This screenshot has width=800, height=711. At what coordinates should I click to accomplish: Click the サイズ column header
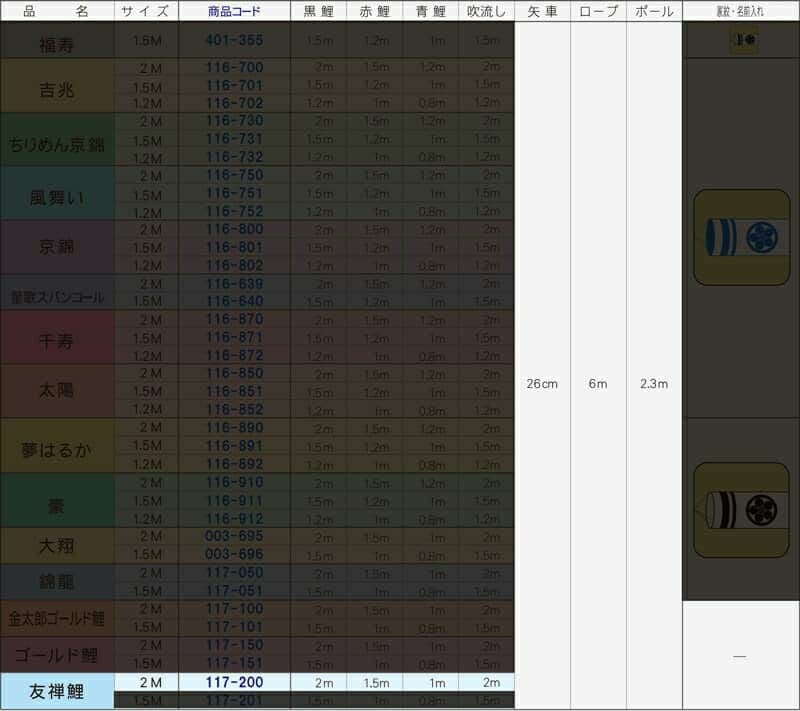click(x=146, y=12)
